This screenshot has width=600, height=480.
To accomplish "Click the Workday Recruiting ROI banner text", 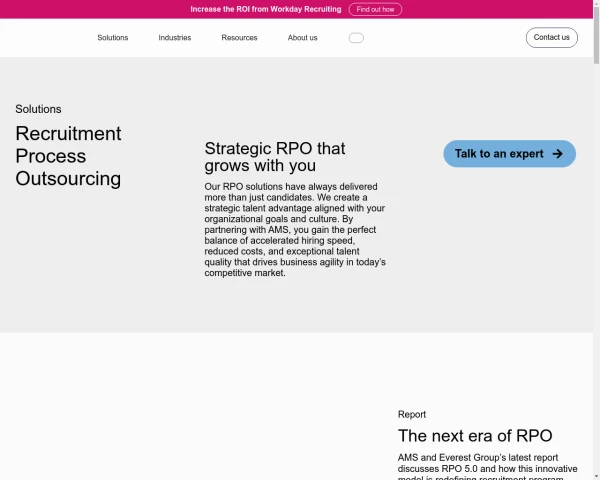I will point(265,9).
